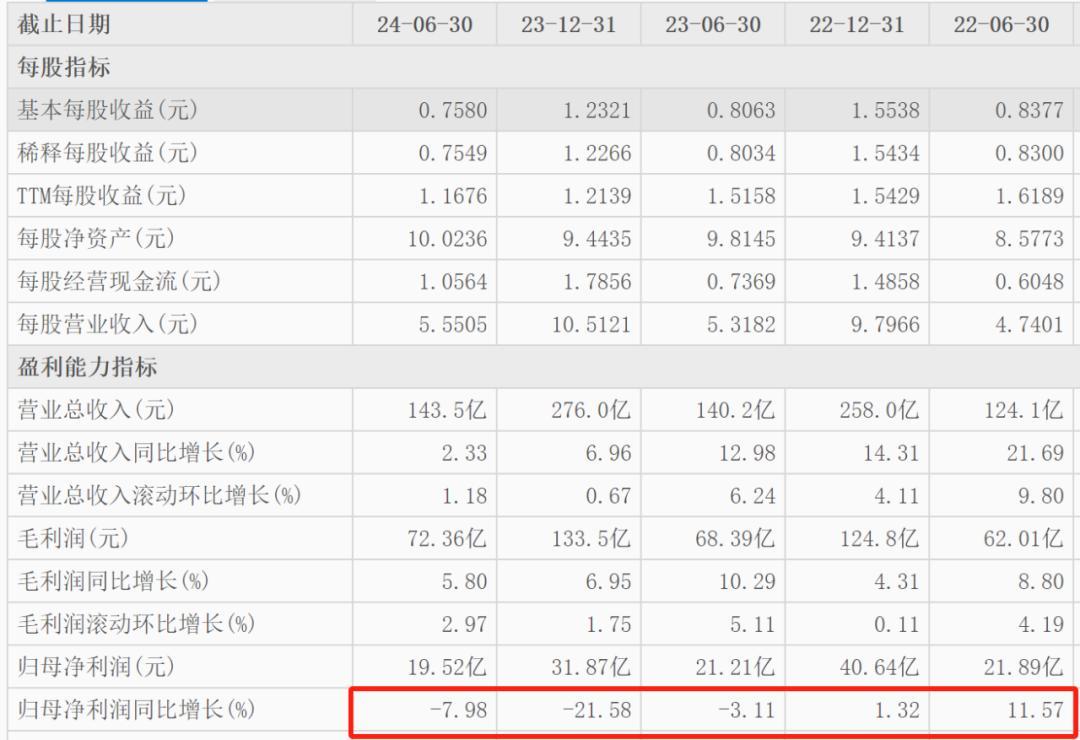Click net asset per share value 10.0236
The height and width of the screenshot is (740, 1080).
pos(447,238)
